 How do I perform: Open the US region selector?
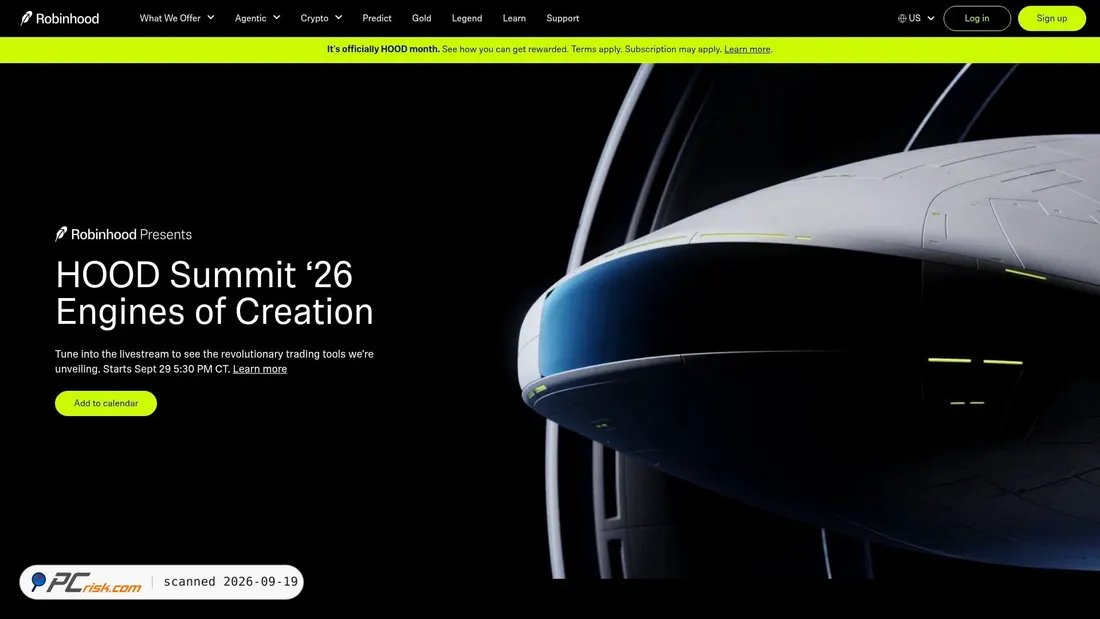coord(916,18)
